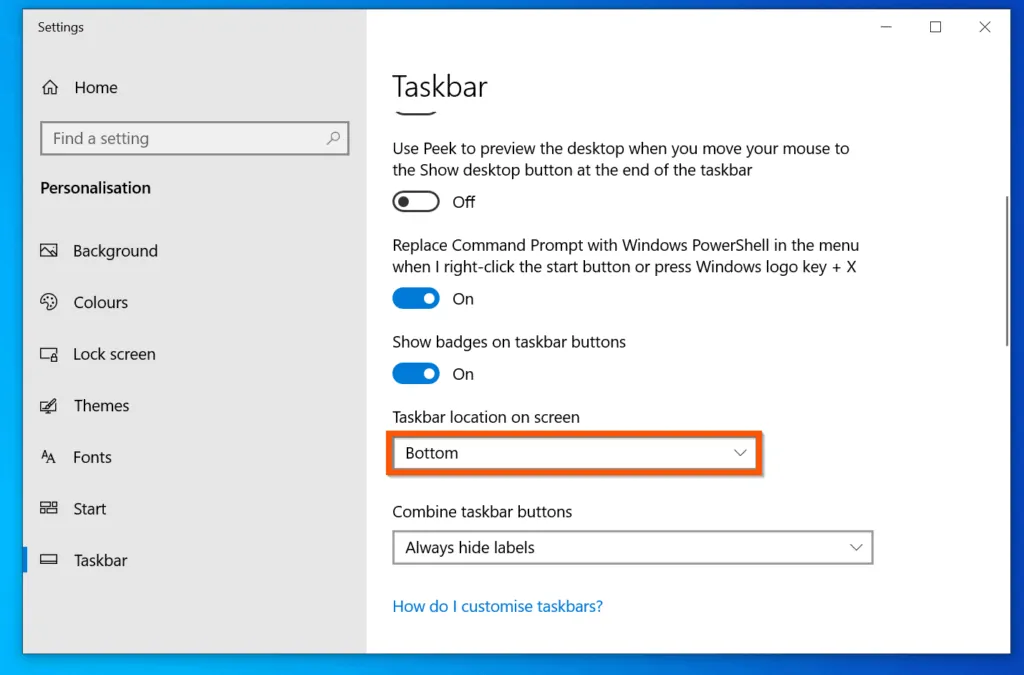1024x675 pixels.
Task: Click the search magnifier in Find a setting
Action: coord(333,138)
